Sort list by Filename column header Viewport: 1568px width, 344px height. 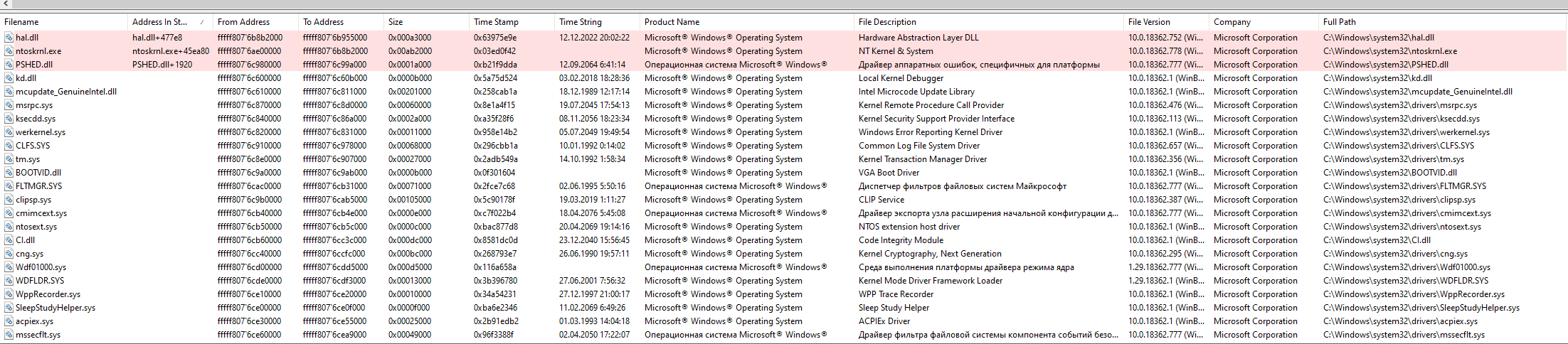coord(21,22)
